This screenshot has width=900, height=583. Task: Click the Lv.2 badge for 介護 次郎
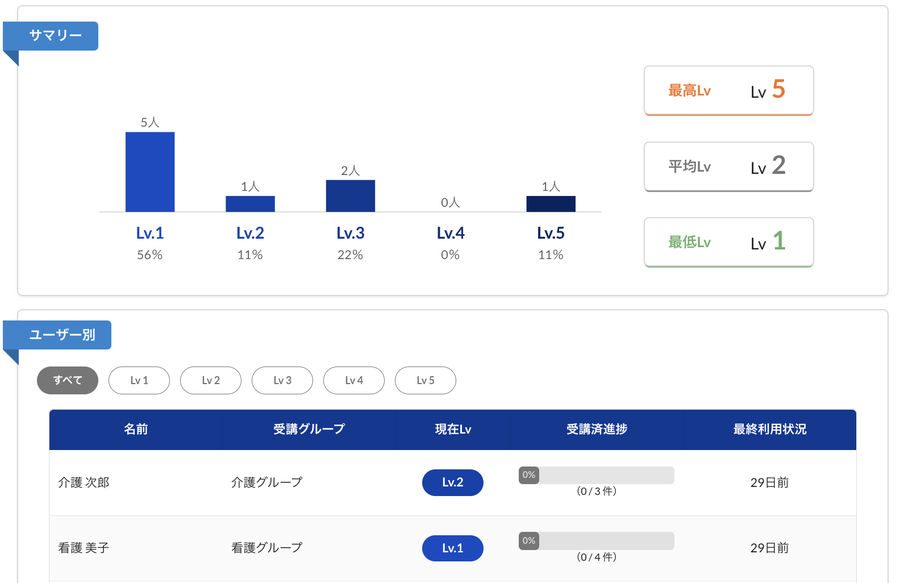pos(453,483)
